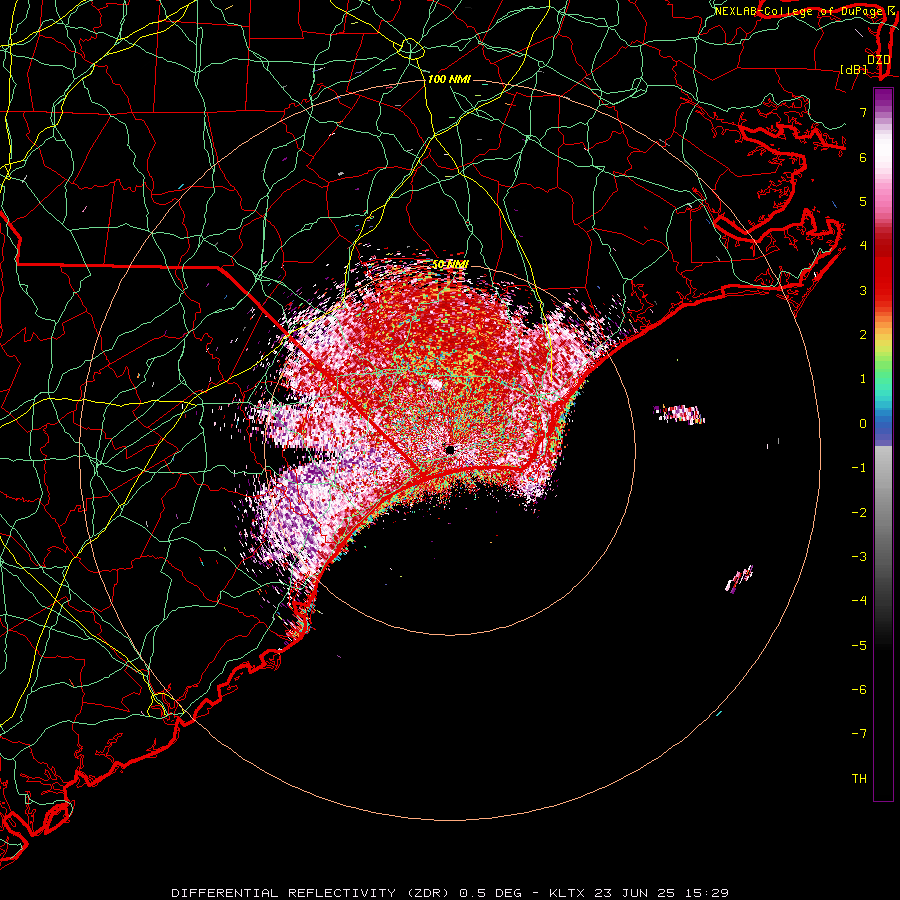Click the -6 value on the dB scale
The height and width of the screenshot is (900, 900).
coord(859,690)
